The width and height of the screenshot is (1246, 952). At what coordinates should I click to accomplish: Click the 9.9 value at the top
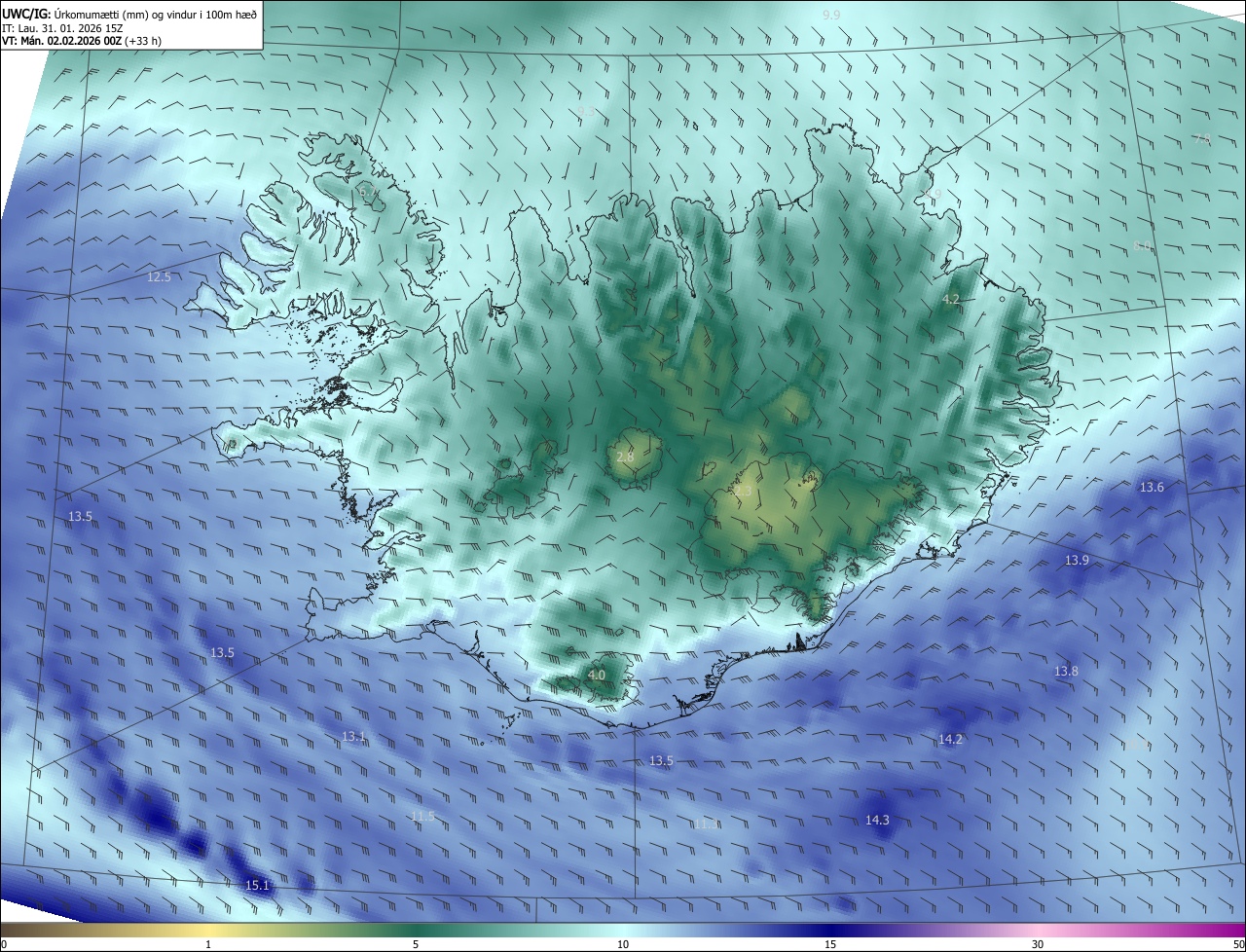pos(831,15)
